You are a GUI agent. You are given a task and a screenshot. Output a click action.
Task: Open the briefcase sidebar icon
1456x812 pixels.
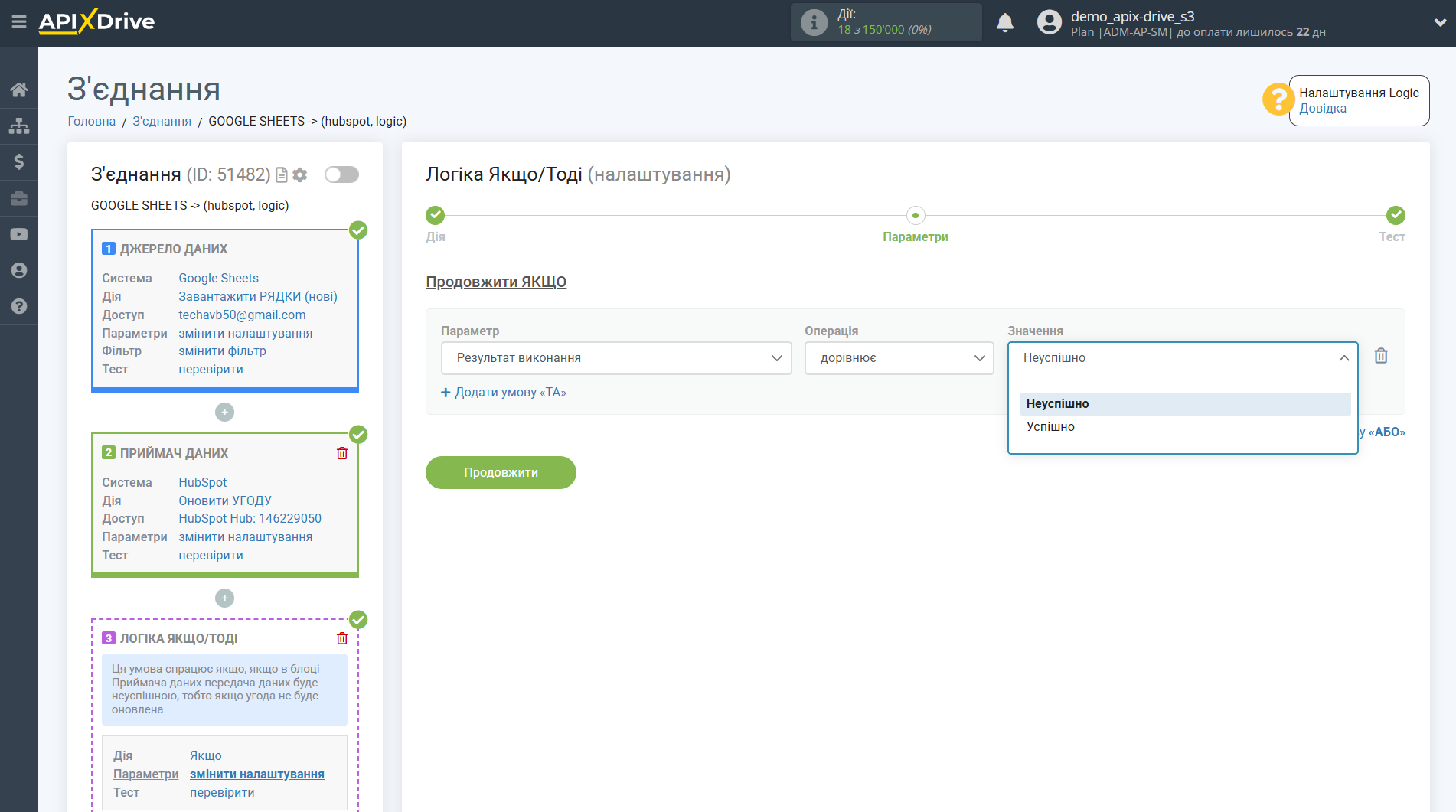19,198
